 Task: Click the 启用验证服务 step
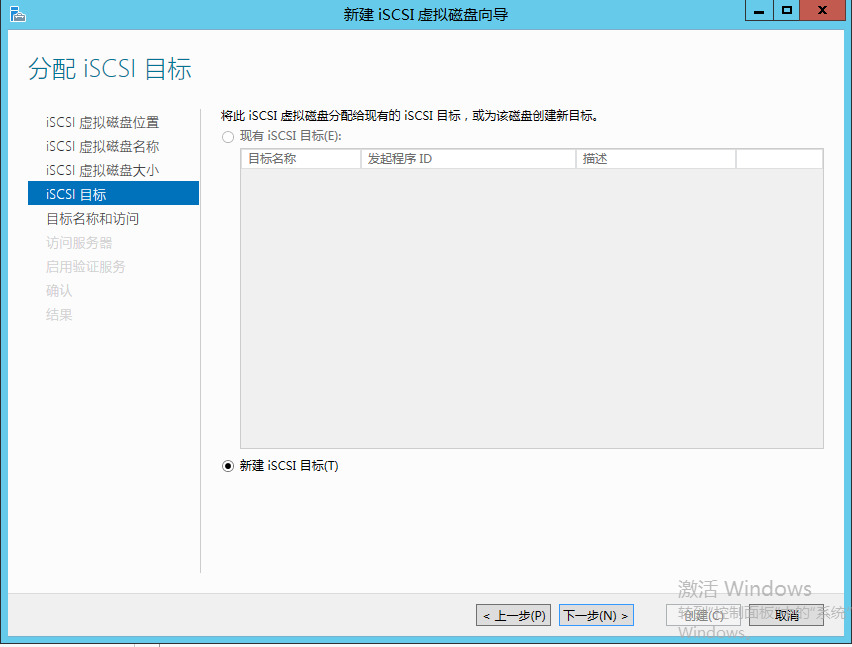pyautogui.click(x=86, y=266)
